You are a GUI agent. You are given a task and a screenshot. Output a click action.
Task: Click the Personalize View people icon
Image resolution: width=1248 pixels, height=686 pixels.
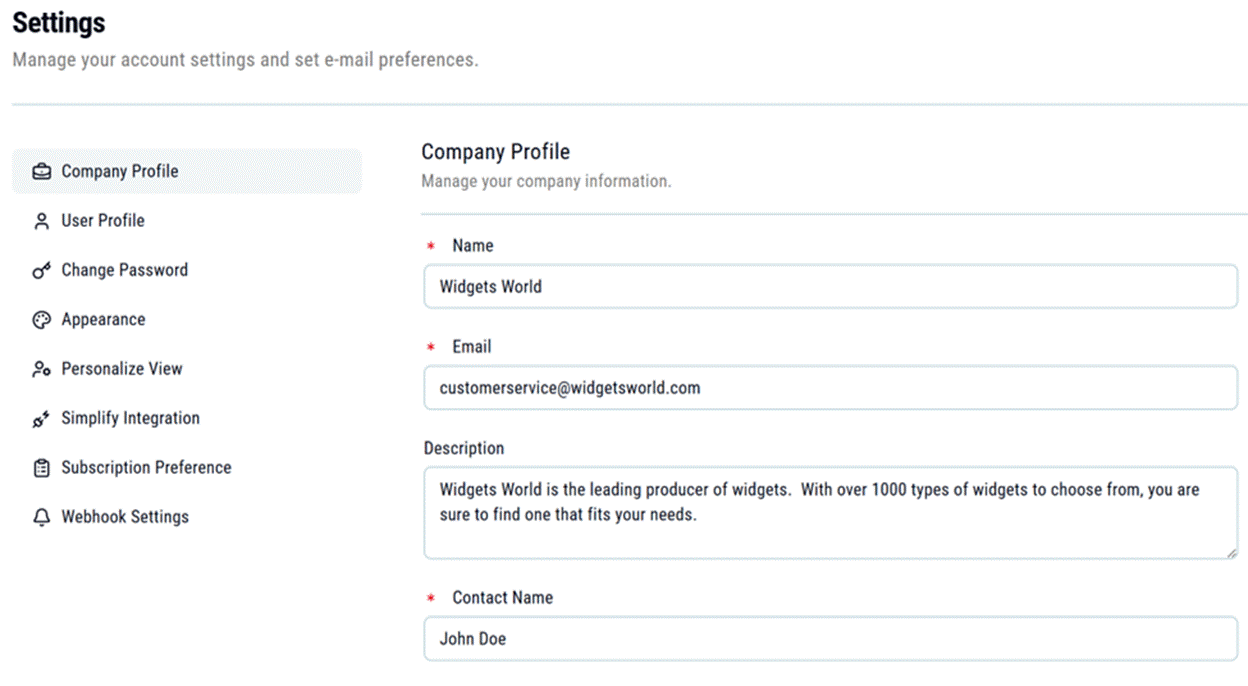41,368
